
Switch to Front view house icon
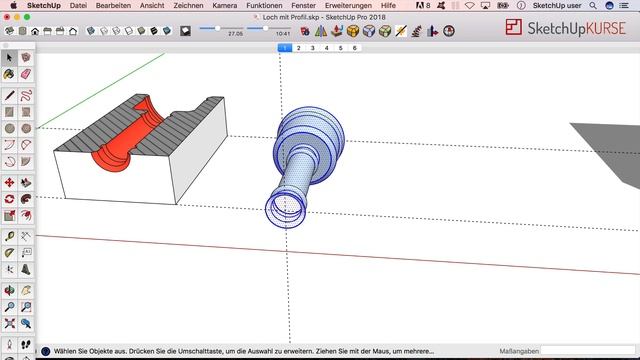click(x=35, y=31)
